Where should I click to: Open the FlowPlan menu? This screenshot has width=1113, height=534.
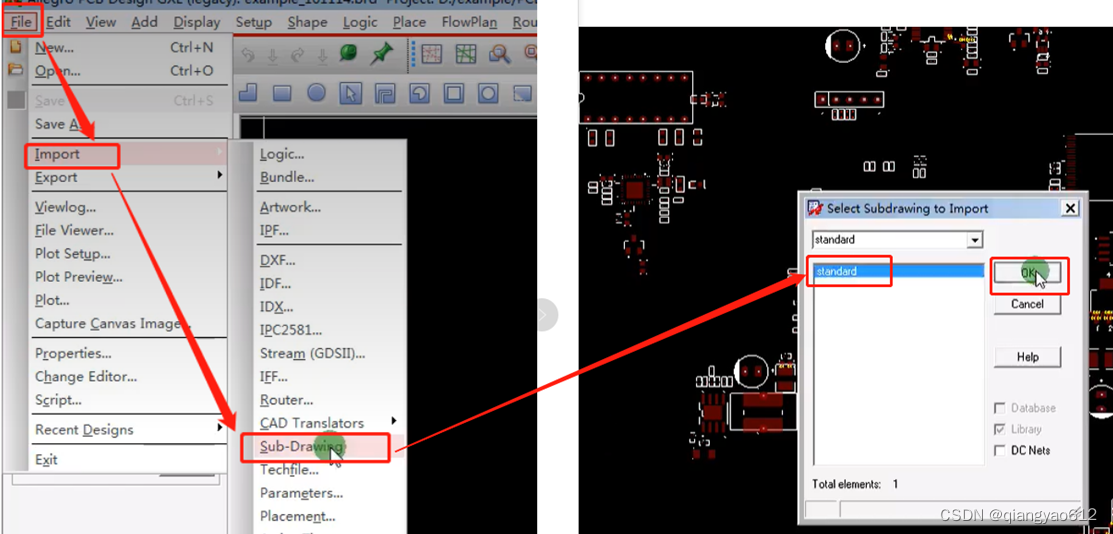pos(469,22)
